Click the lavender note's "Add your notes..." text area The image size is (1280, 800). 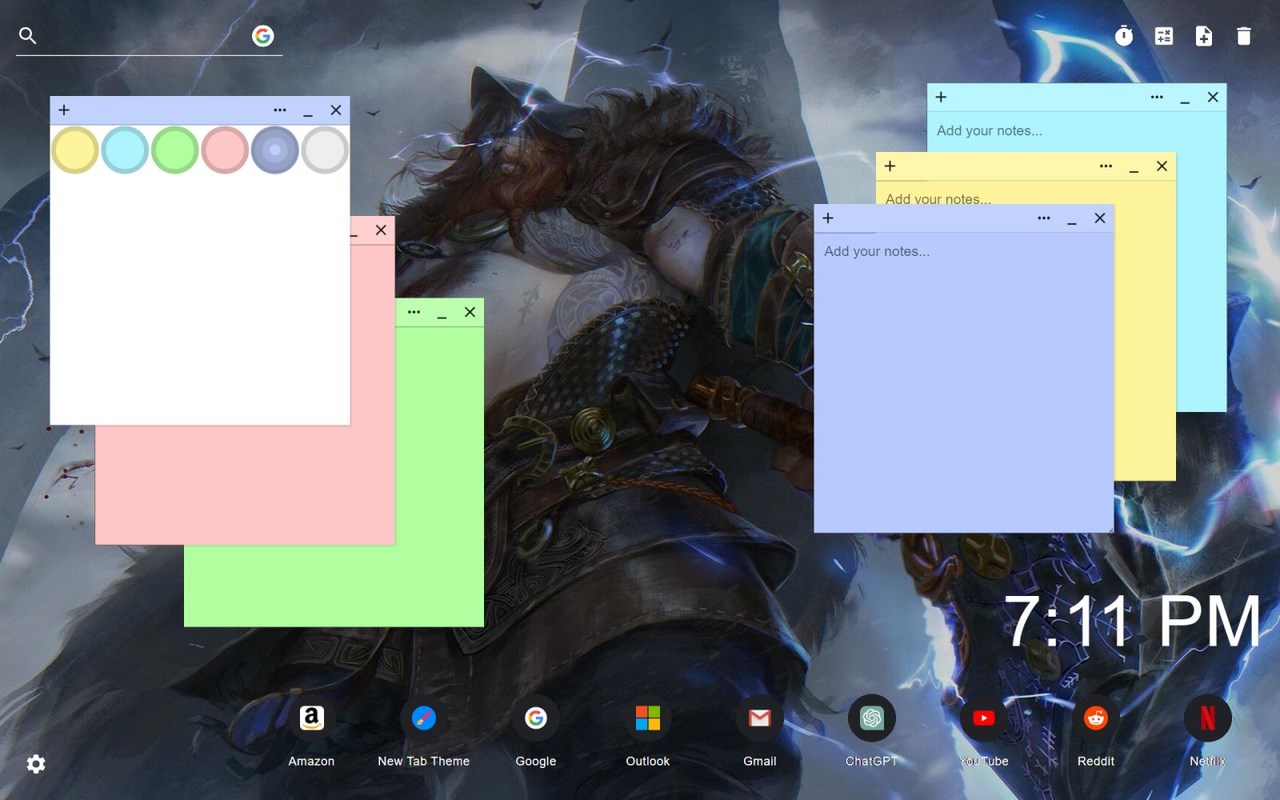pyautogui.click(x=964, y=382)
